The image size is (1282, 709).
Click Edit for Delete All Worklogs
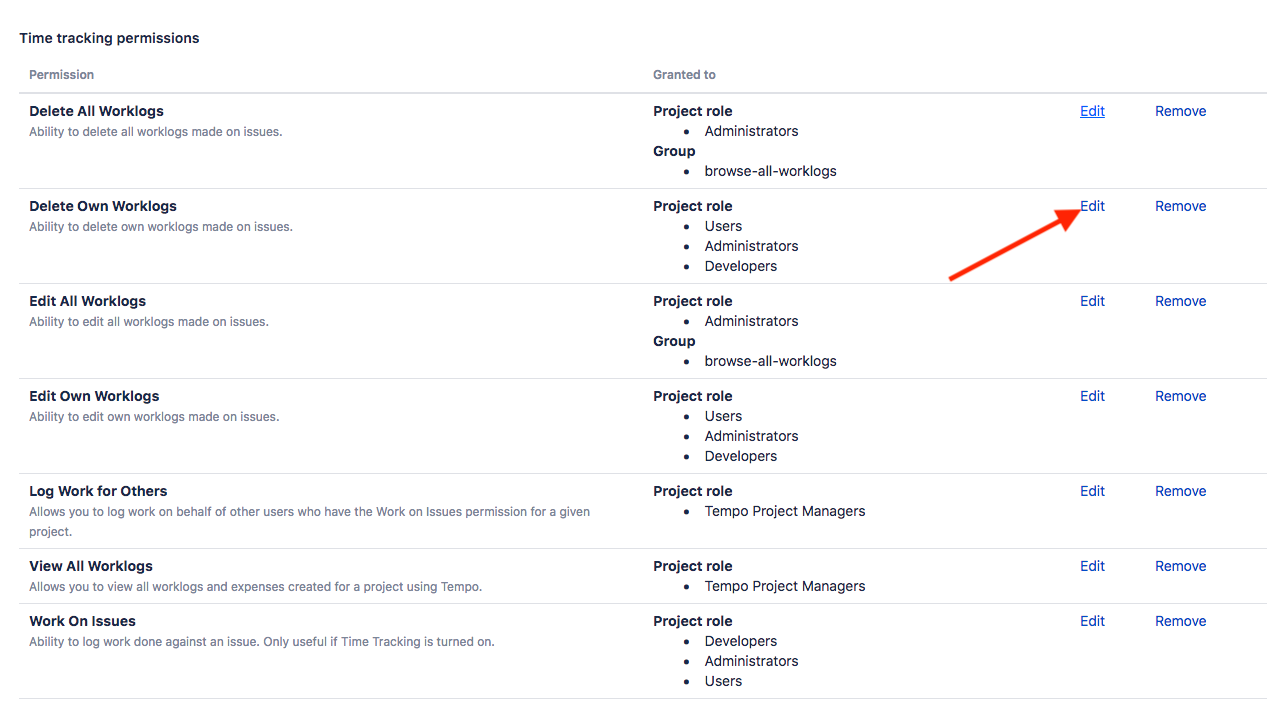[1092, 111]
